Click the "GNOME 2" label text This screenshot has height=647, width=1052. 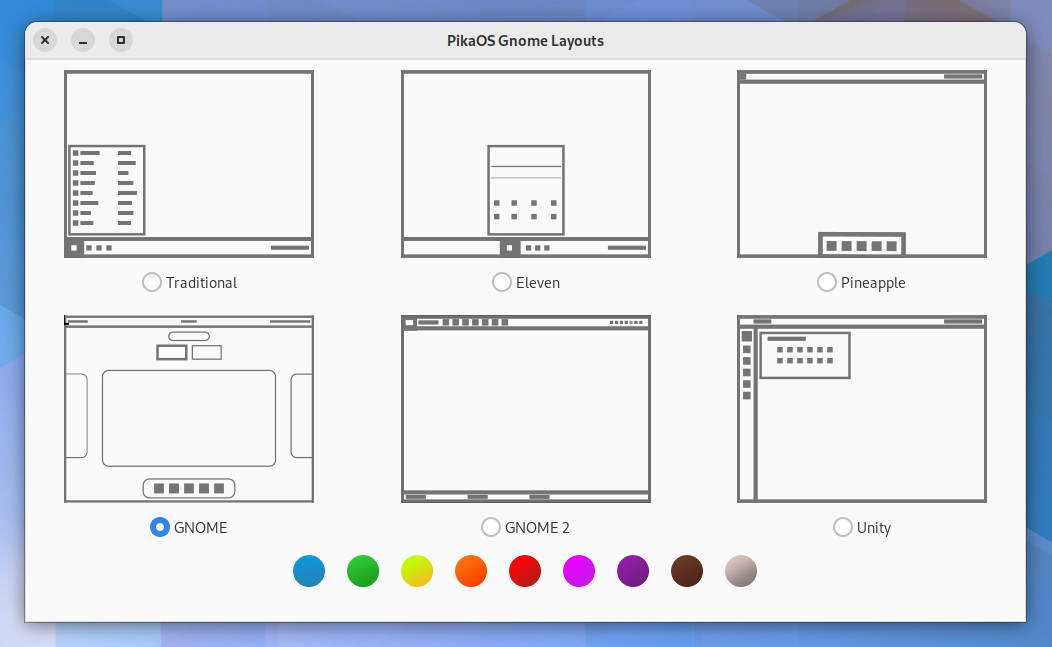coord(537,528)
